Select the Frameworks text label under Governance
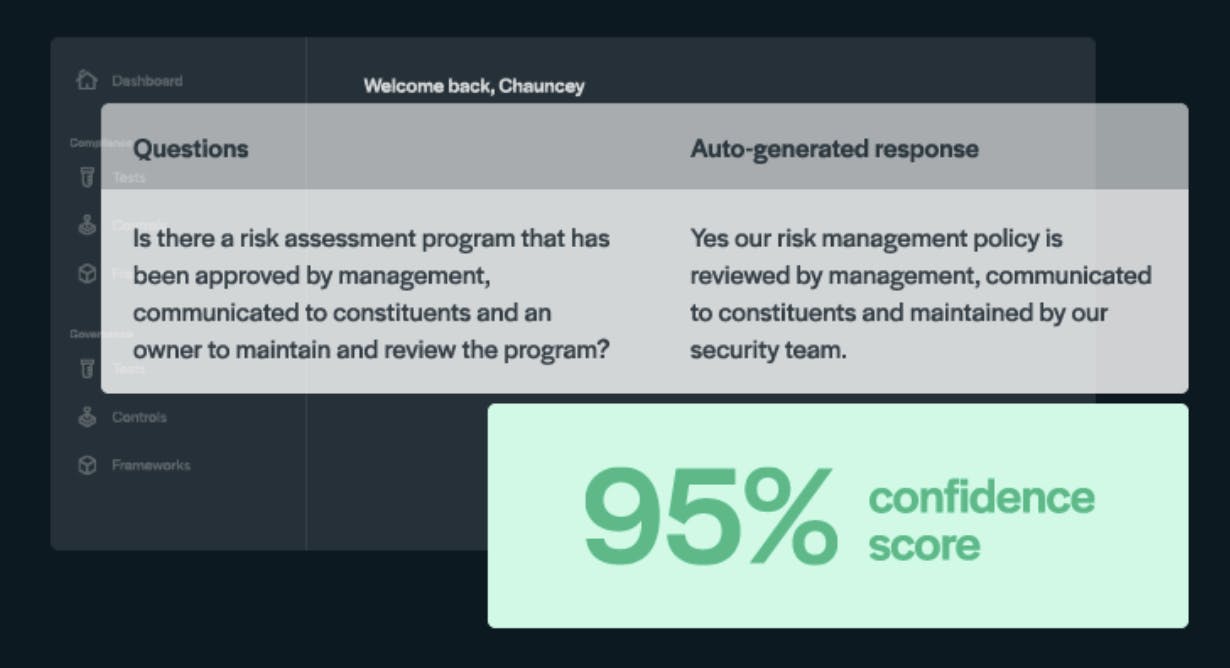Screen dimensions: 1230x668 click(x=150, y=465)
